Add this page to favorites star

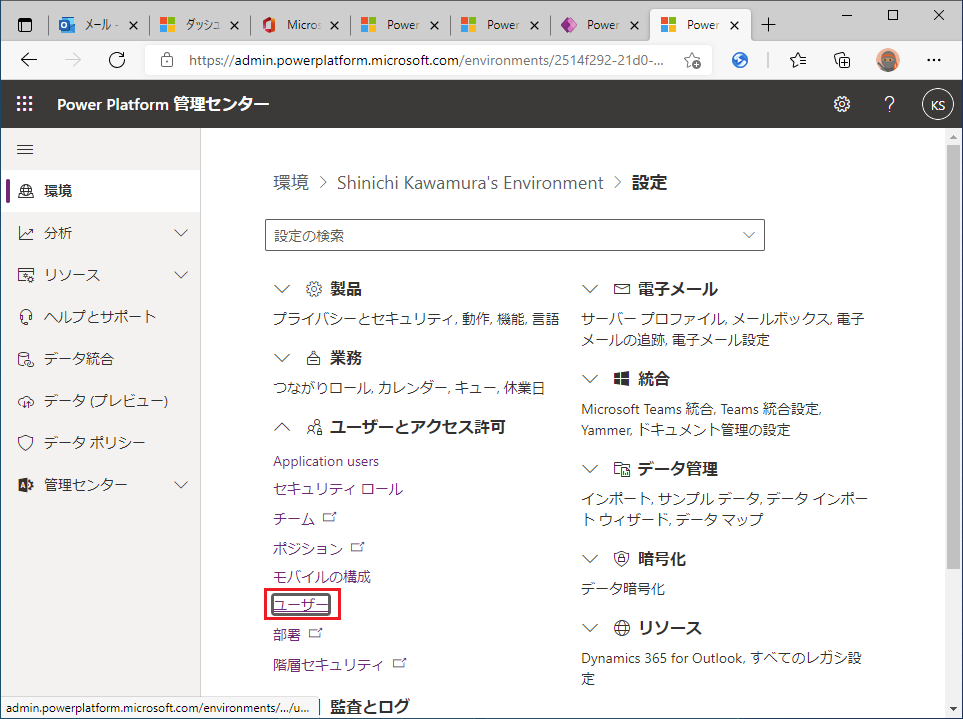[x=692, y=60]
